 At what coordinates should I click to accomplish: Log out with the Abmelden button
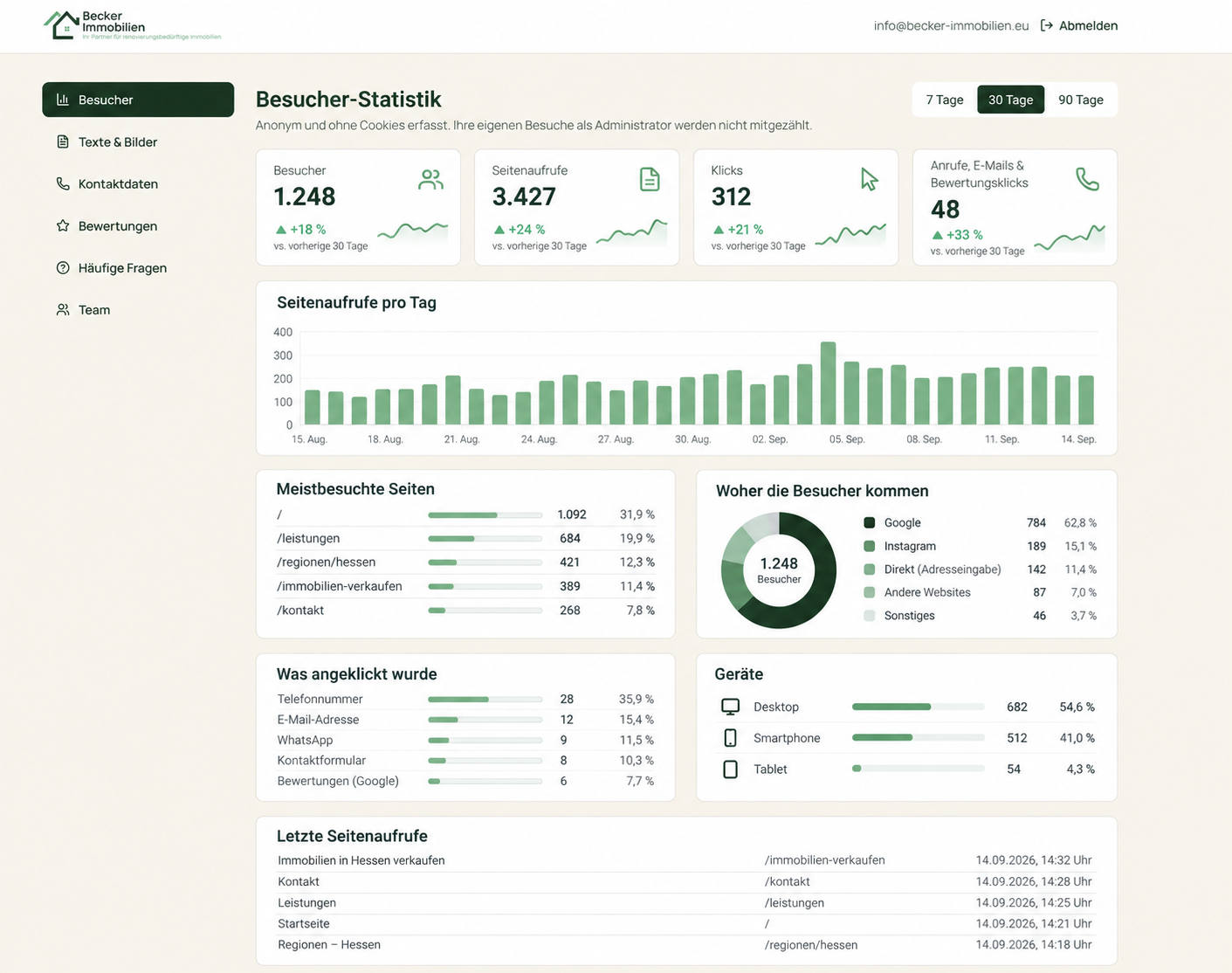click(x=1079, y=26)
